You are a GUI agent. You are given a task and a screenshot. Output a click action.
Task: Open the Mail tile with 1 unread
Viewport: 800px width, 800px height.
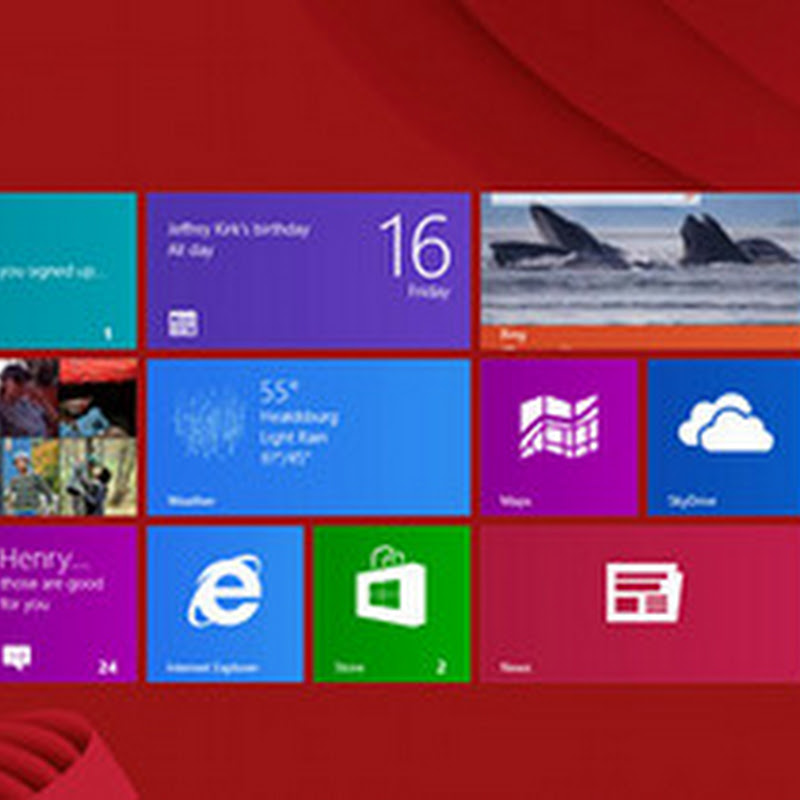click(x=68, y=271)
